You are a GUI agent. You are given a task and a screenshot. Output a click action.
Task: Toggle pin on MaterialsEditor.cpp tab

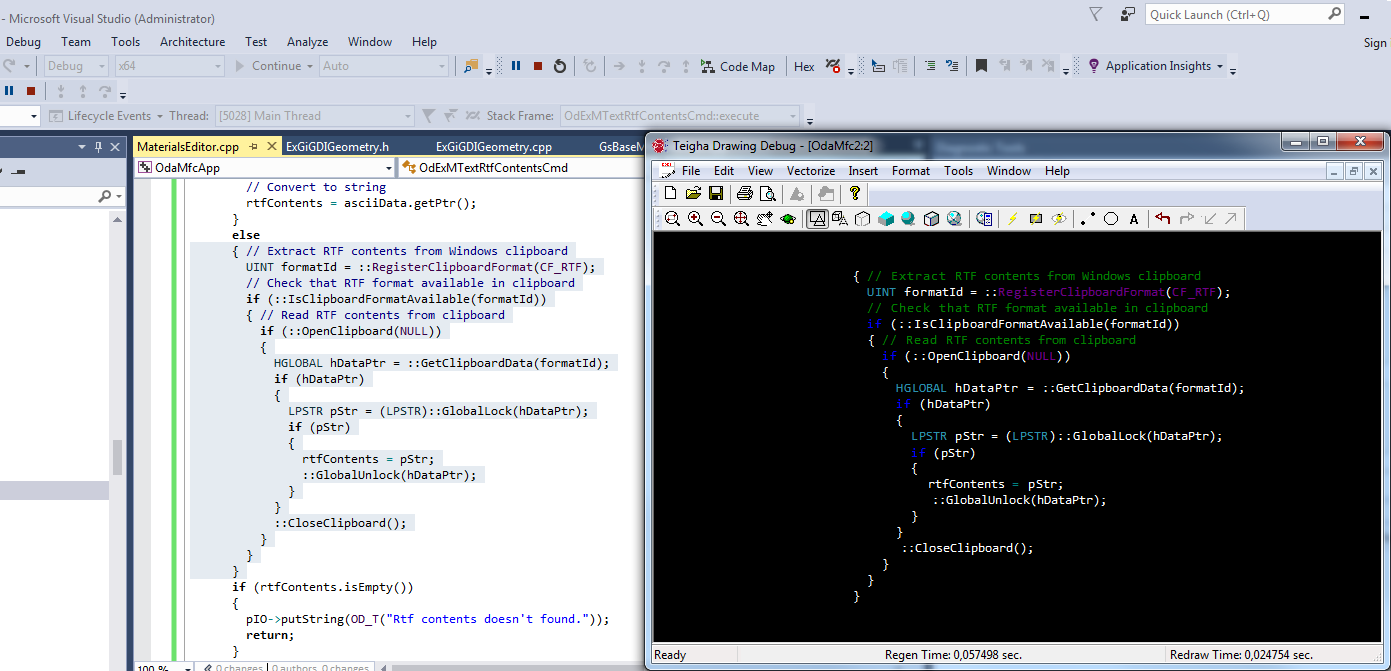(254, 146)
